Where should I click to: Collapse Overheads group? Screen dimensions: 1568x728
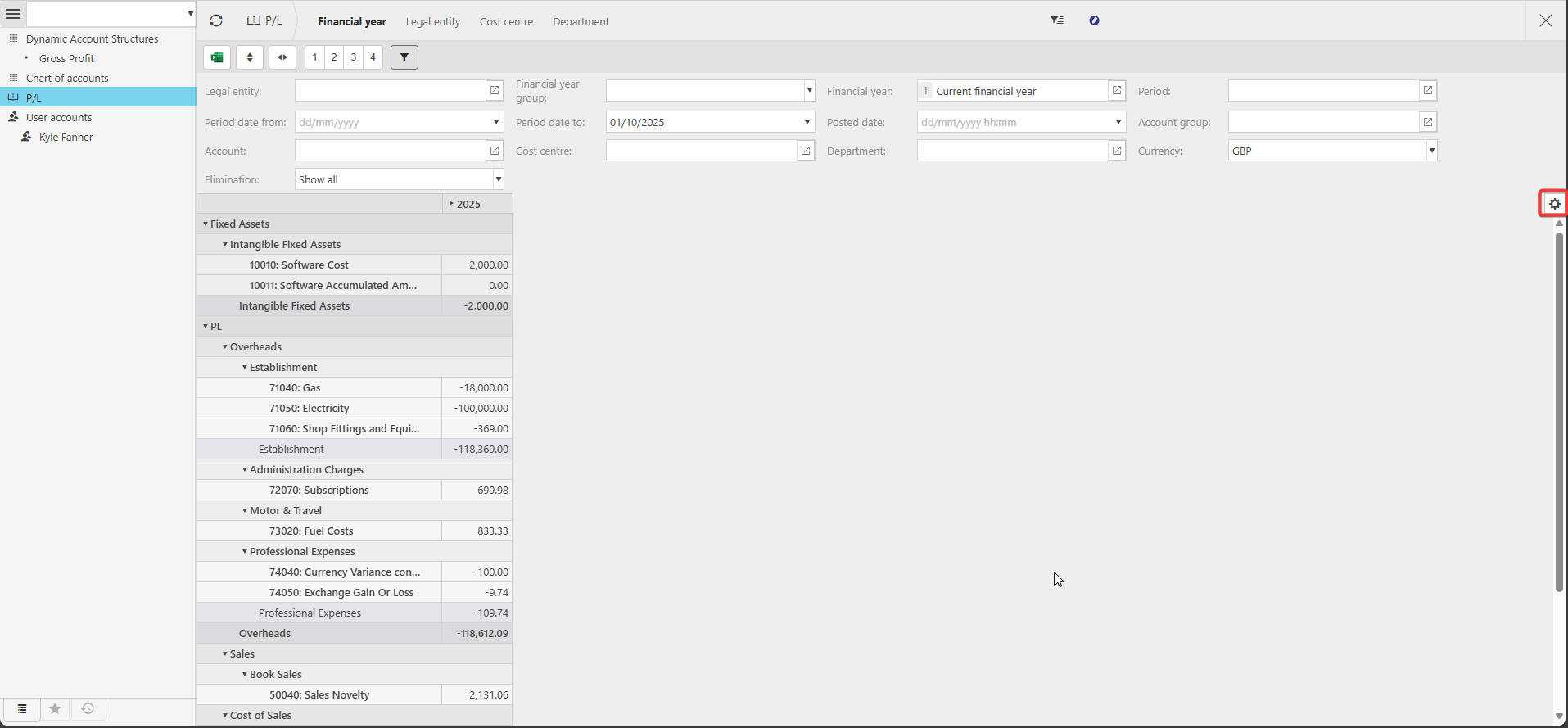pos(225,346)
